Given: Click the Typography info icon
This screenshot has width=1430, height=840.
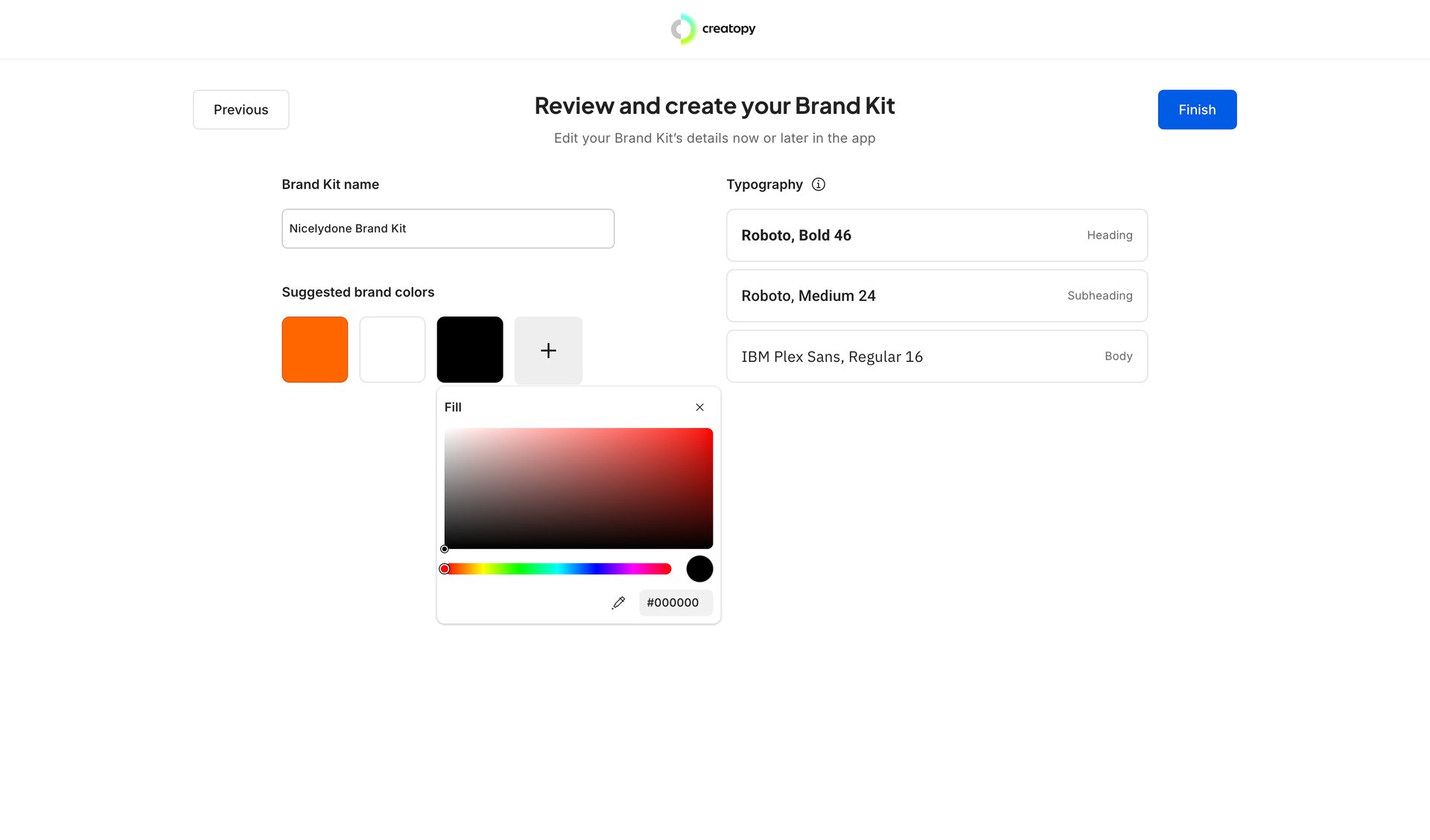Looking at the screenshot, I should (818, 184).
